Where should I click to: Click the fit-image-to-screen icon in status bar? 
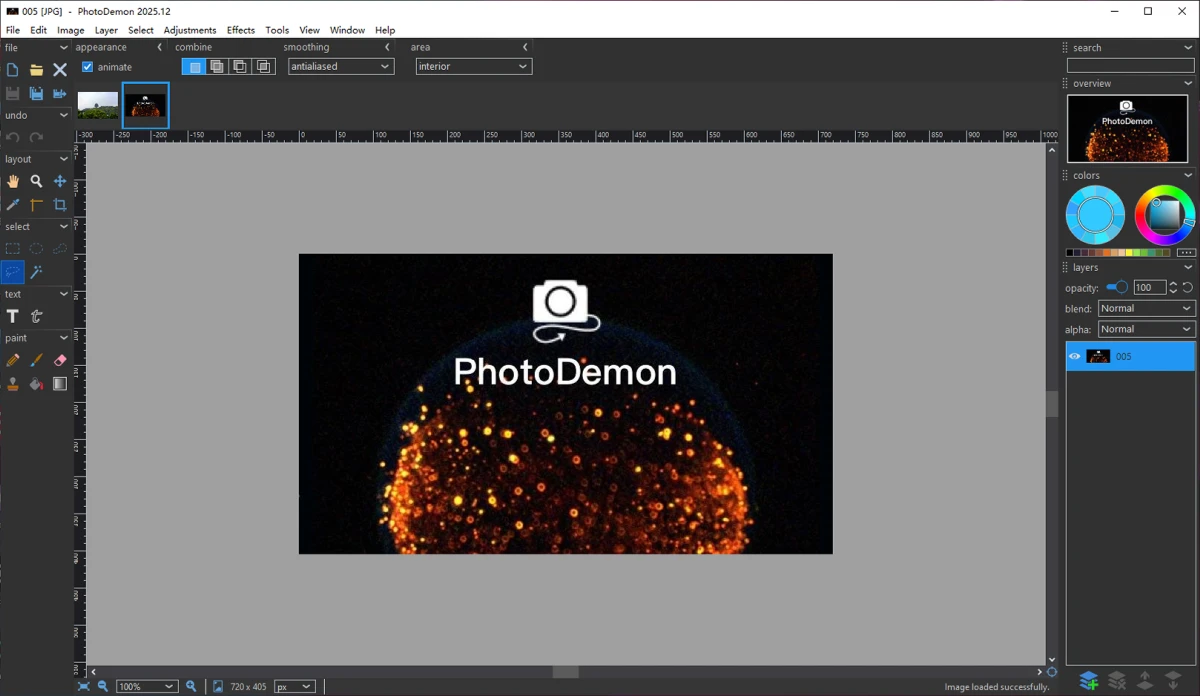84,686
